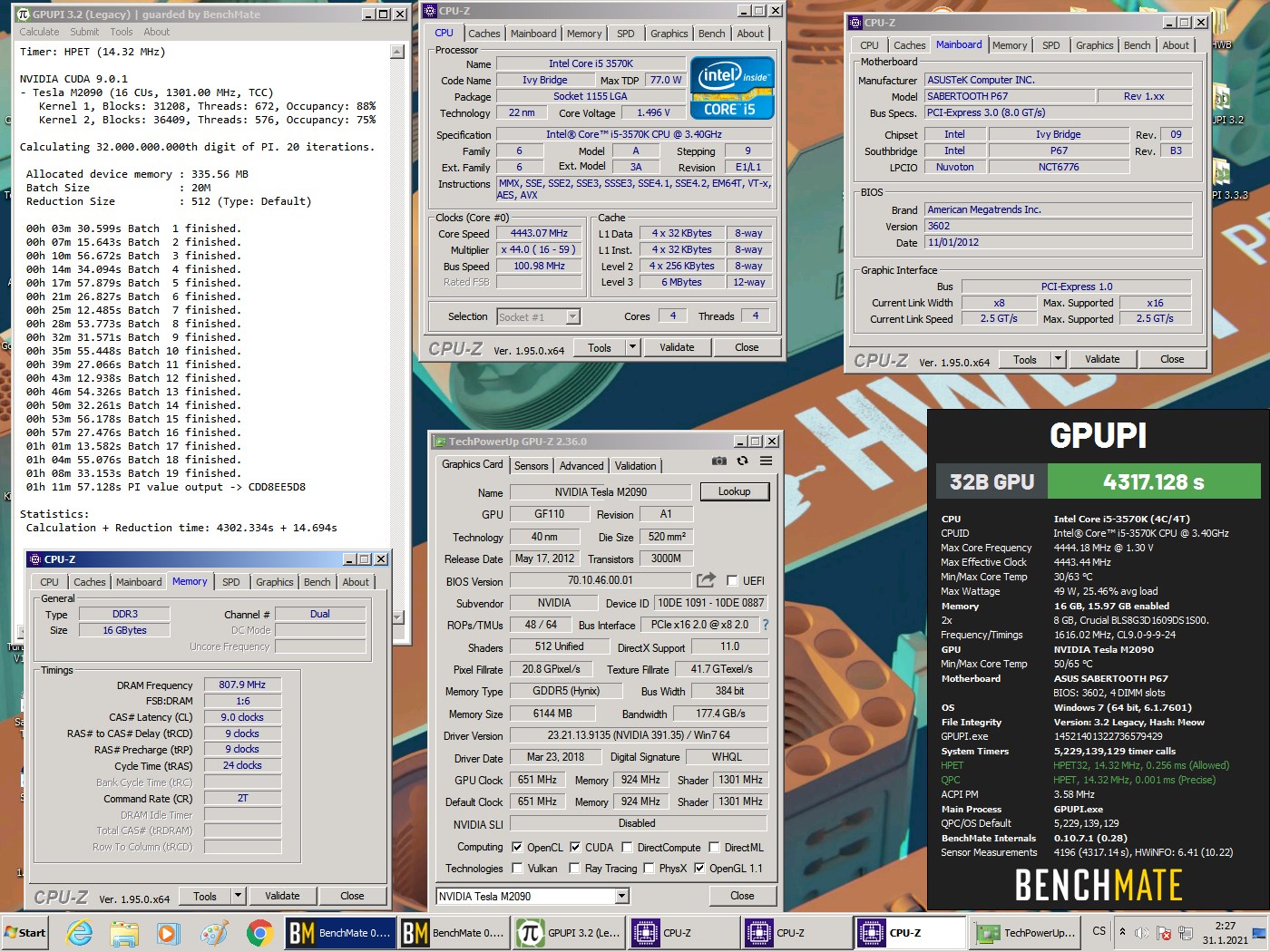Image resolution: width=1270 pixels, height=952 pixels.
Task: Click the CPU-Z Memory window title icon
Action: tap(35, 559)
